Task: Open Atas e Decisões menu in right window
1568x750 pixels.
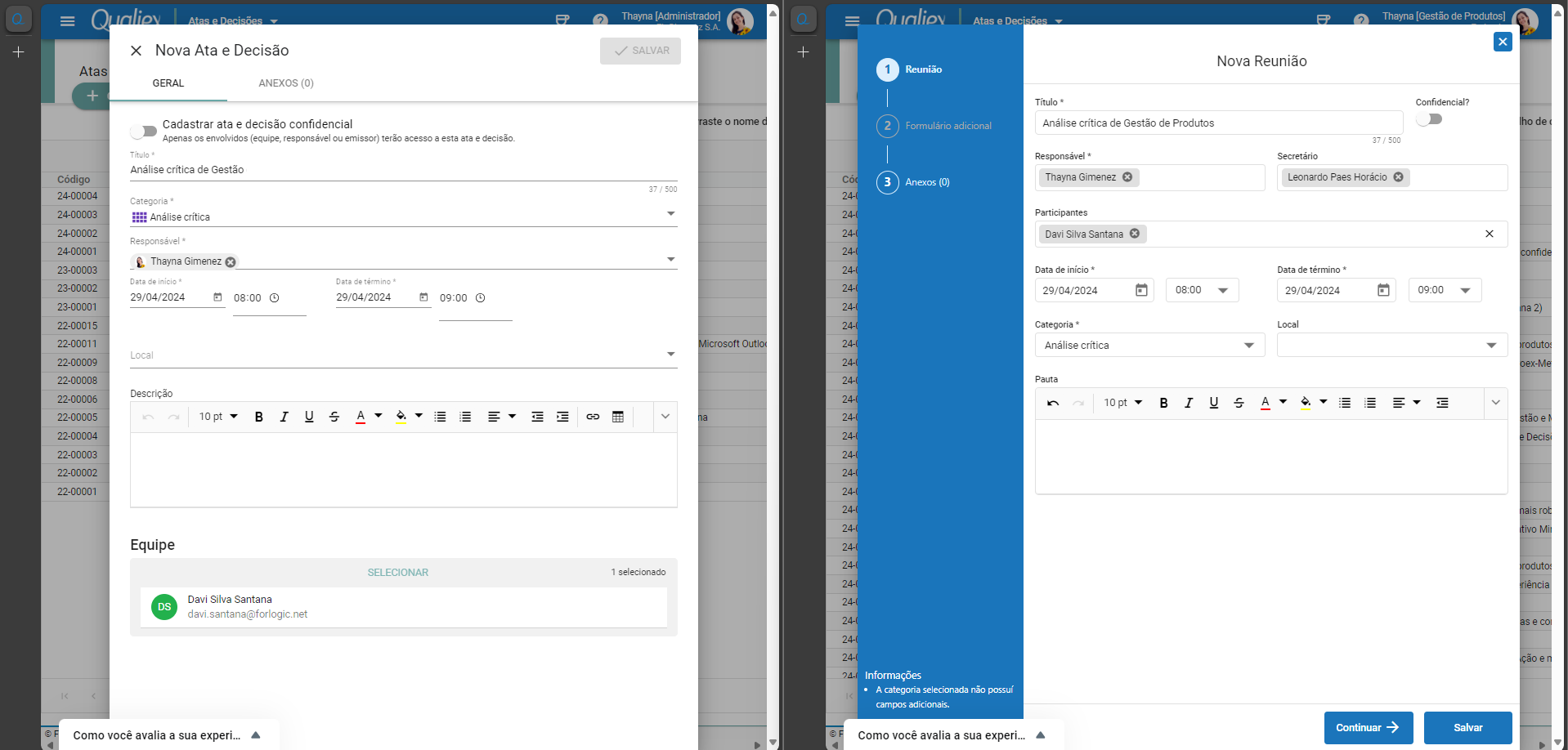Action: [x=1018, y=21]
